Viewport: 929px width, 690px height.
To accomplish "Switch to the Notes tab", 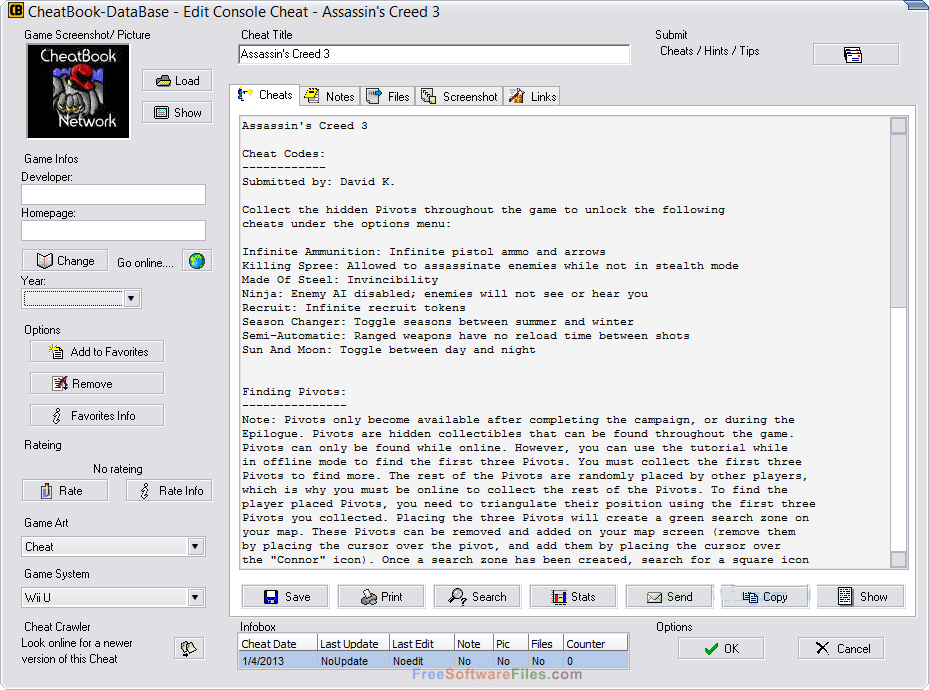I will tap(329, 97).
